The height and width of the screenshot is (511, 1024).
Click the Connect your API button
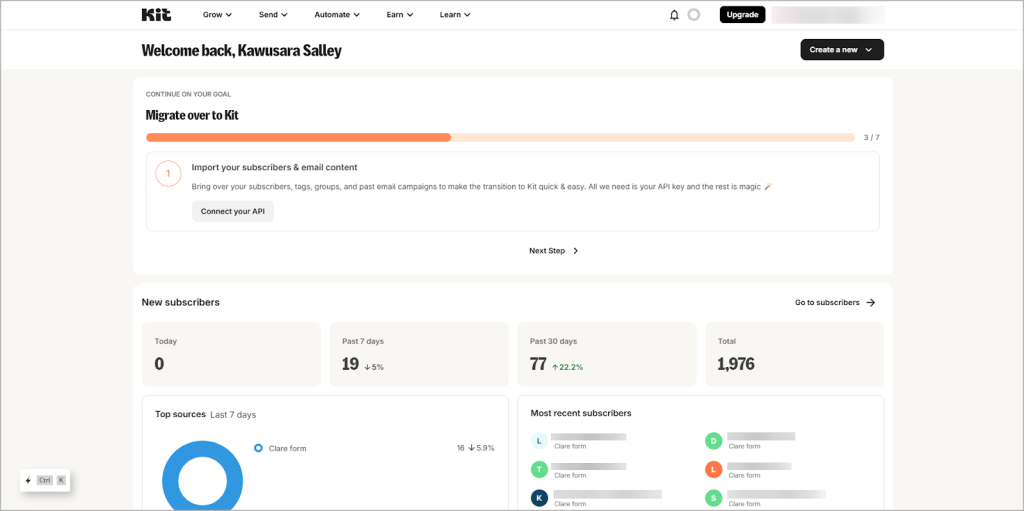232,211
